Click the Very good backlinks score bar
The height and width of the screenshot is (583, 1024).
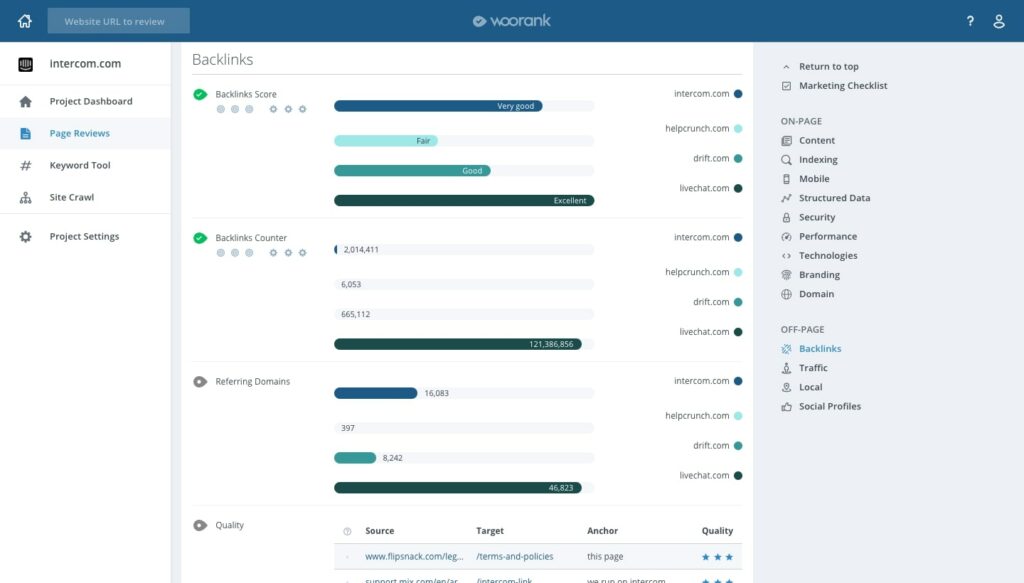pyautogui.click(x=438, y=106)
